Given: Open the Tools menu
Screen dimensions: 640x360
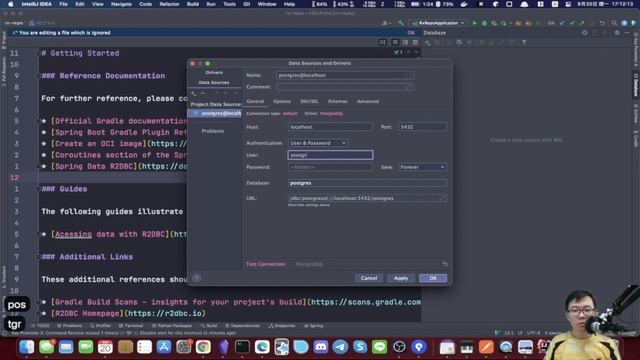Looking at the screenshot, I should tap(229, 4).
